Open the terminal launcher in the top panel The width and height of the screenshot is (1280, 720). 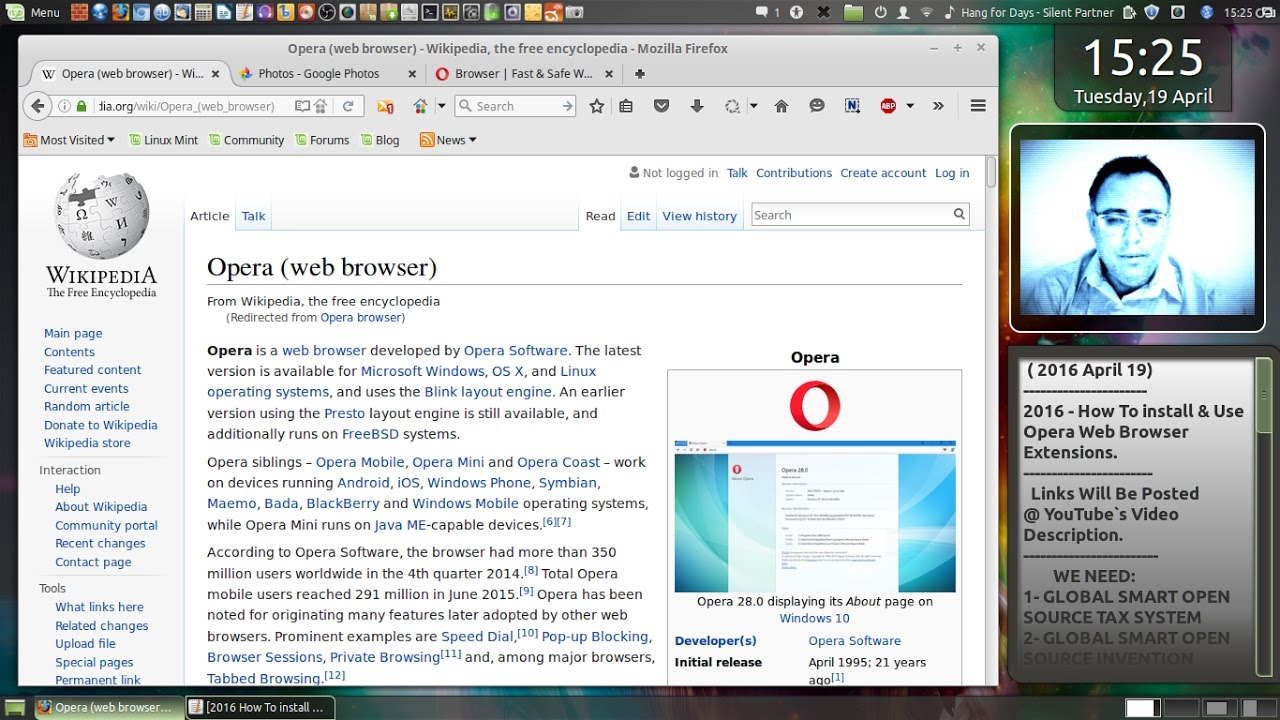pyautogui.click(x=430, y=12)
